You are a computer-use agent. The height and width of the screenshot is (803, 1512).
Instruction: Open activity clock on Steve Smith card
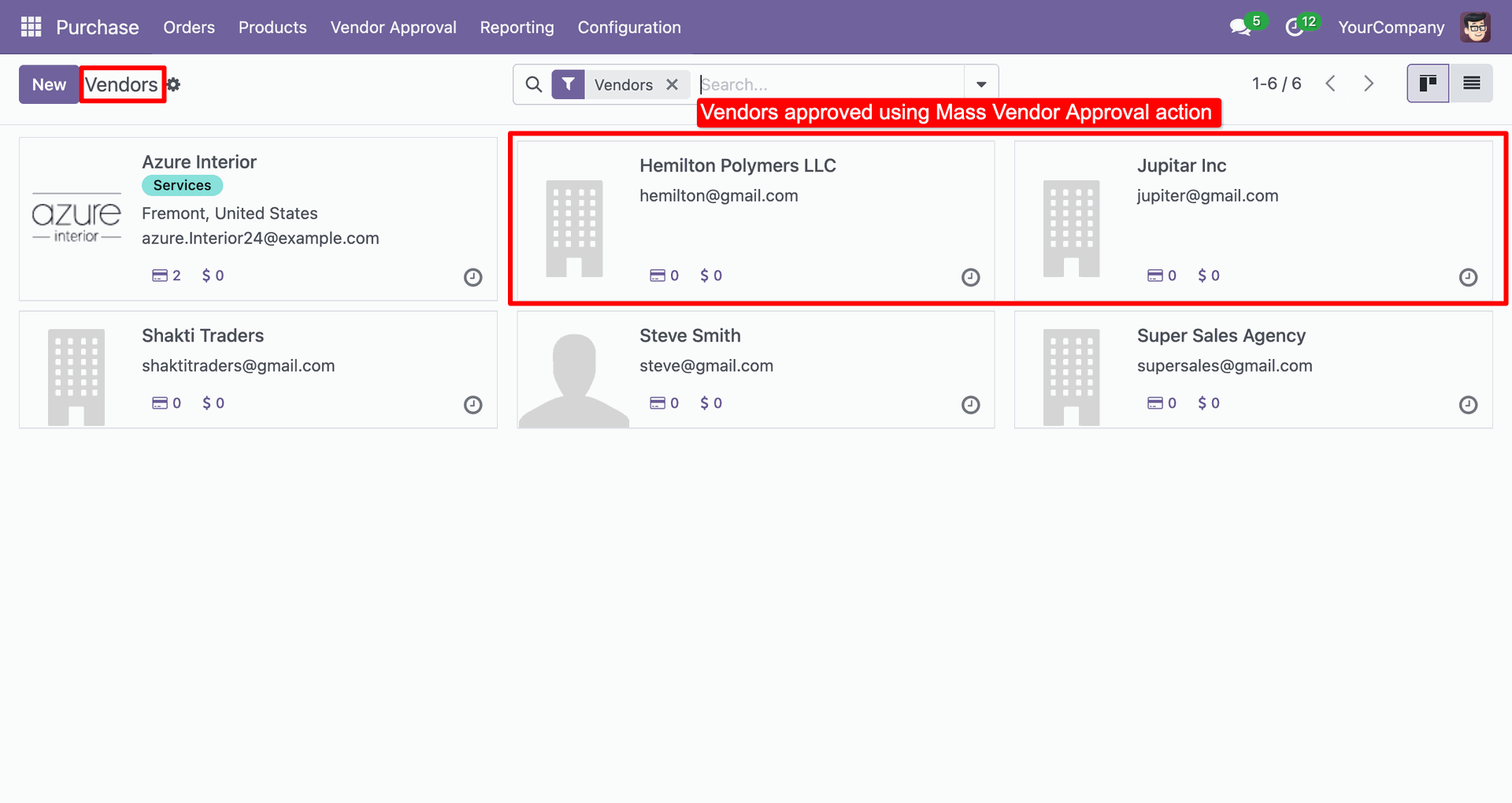pyautogui.click(x=970, y=405)
